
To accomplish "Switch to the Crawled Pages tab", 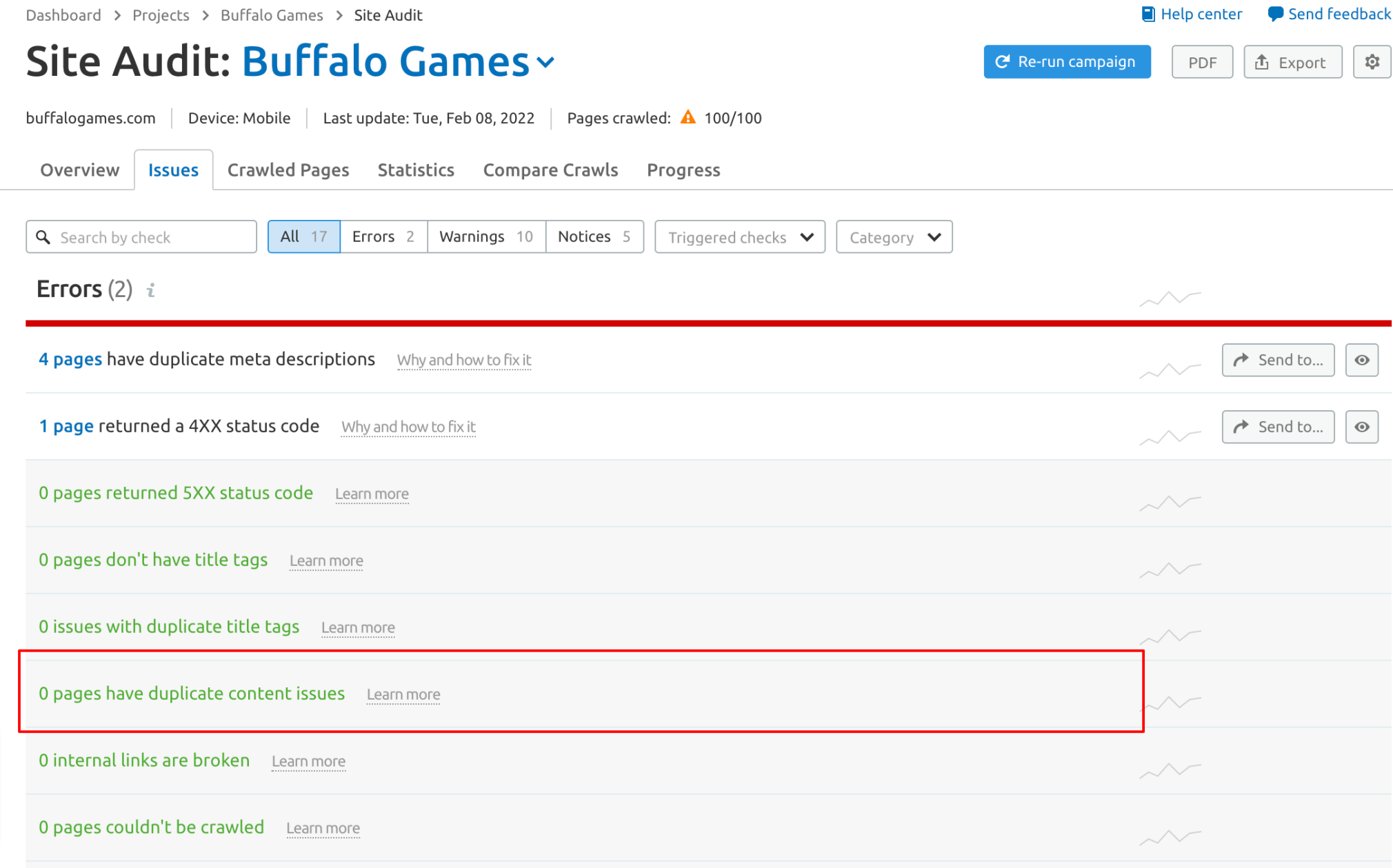I will [x=288, y=169].
